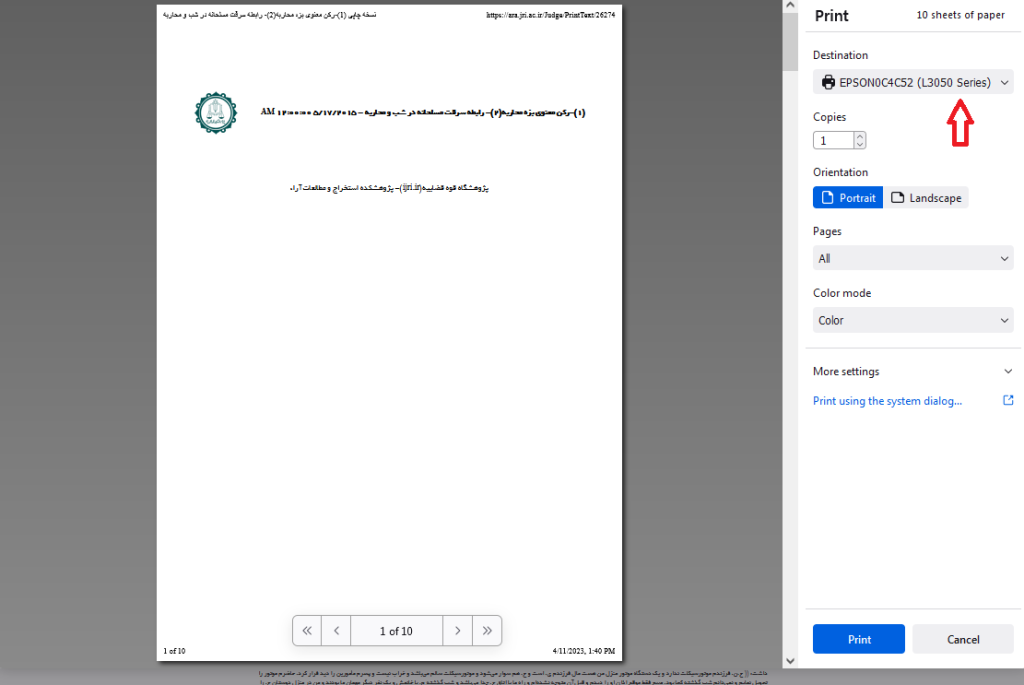Click the blue Print button

click(859, 639)
